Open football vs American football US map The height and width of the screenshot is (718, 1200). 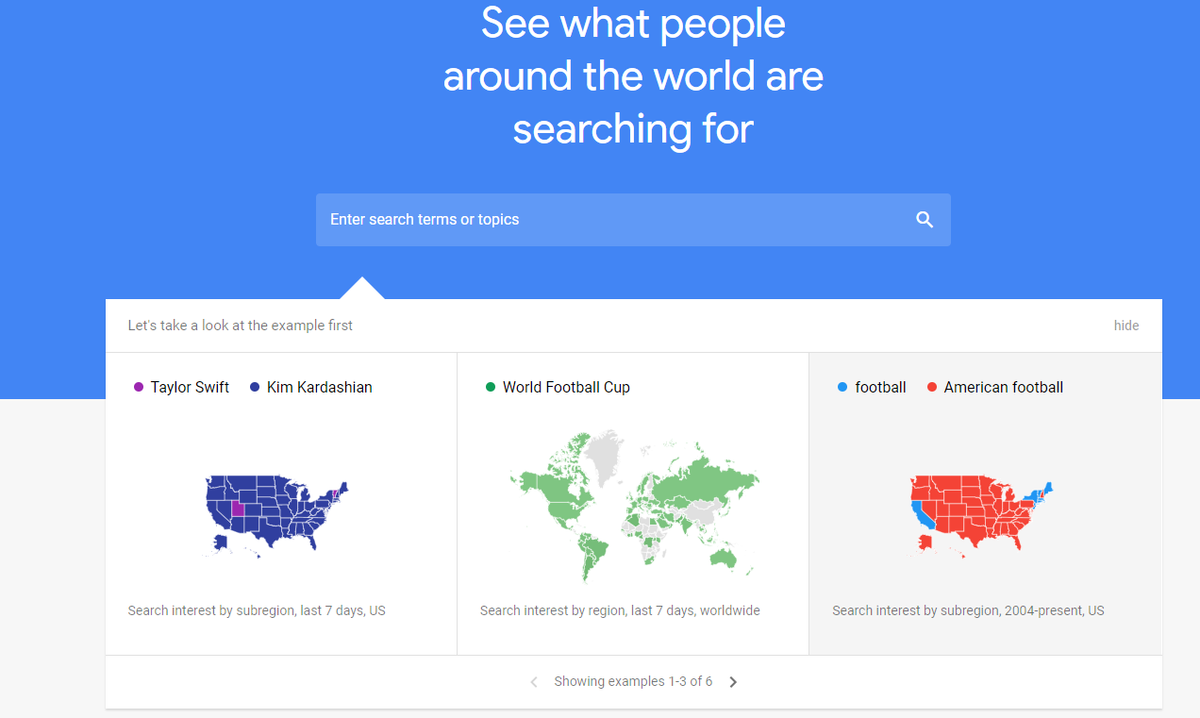click(981, 511)
